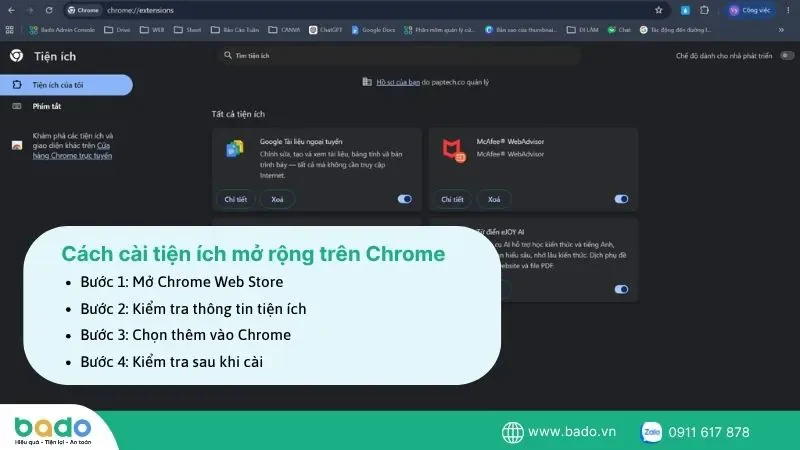Open Phím tắt in the sidebar

click(x=47, y=106)
